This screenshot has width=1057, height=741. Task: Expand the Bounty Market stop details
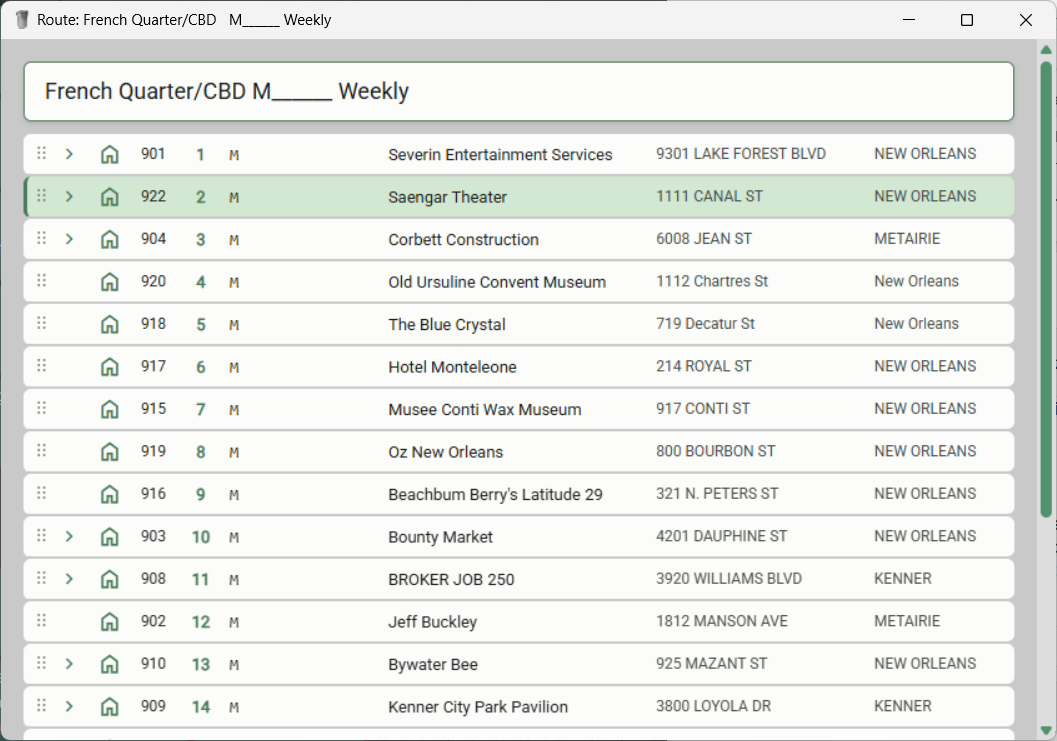[x=69, y=537]
